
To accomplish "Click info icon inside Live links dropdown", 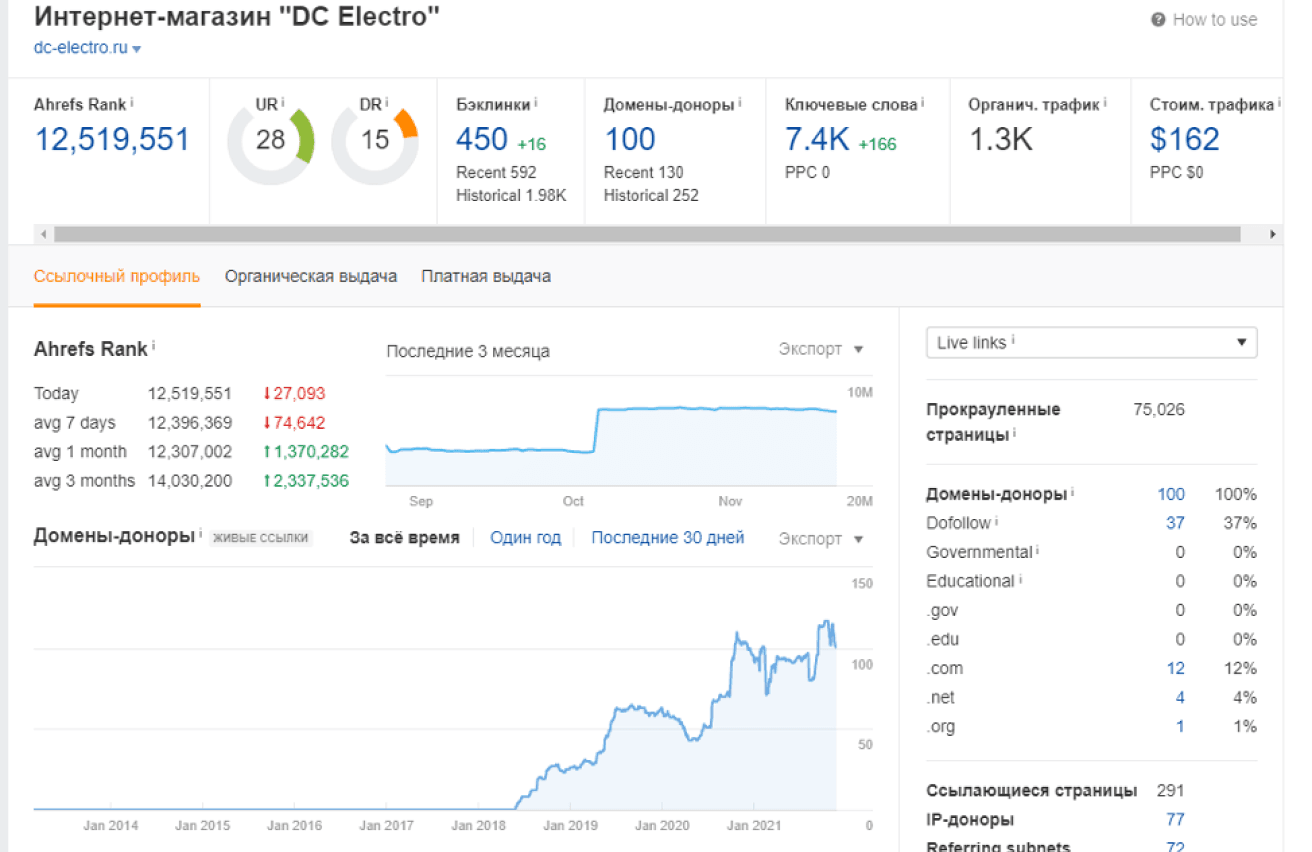I will pyautogui.click(x=1013, y=341).
